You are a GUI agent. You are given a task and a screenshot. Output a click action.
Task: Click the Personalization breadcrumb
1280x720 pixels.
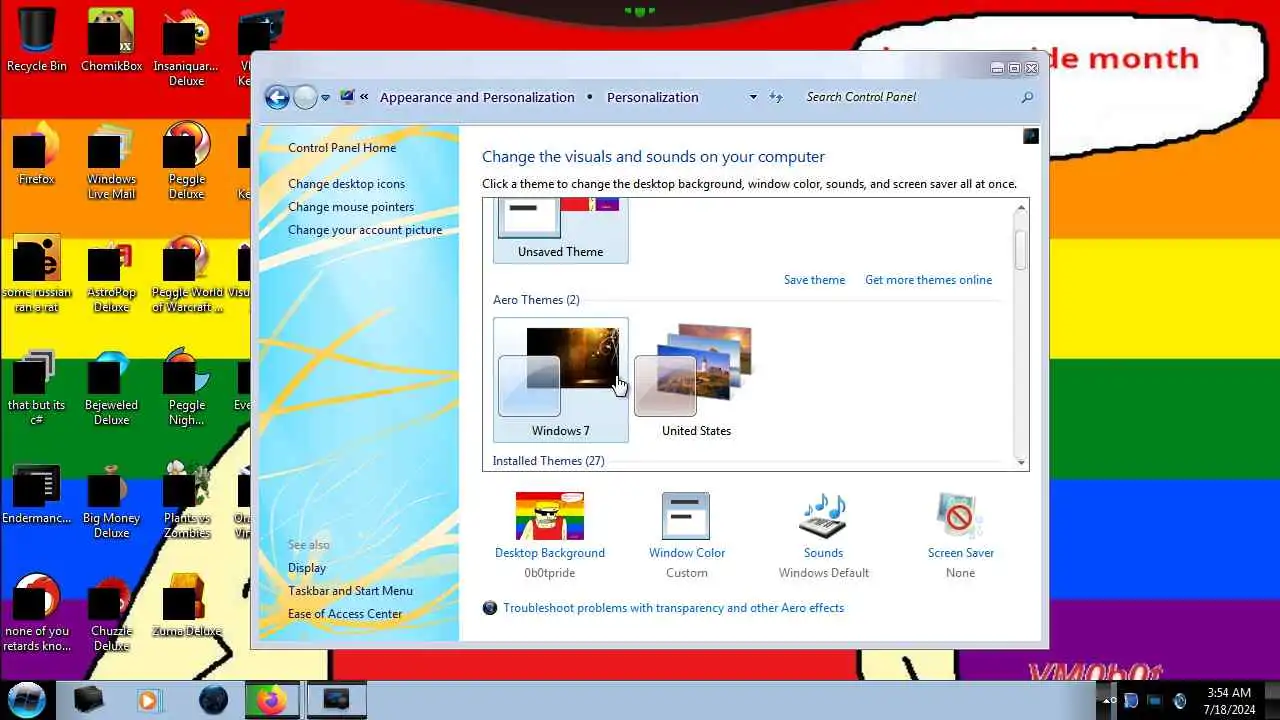point(652,97)
